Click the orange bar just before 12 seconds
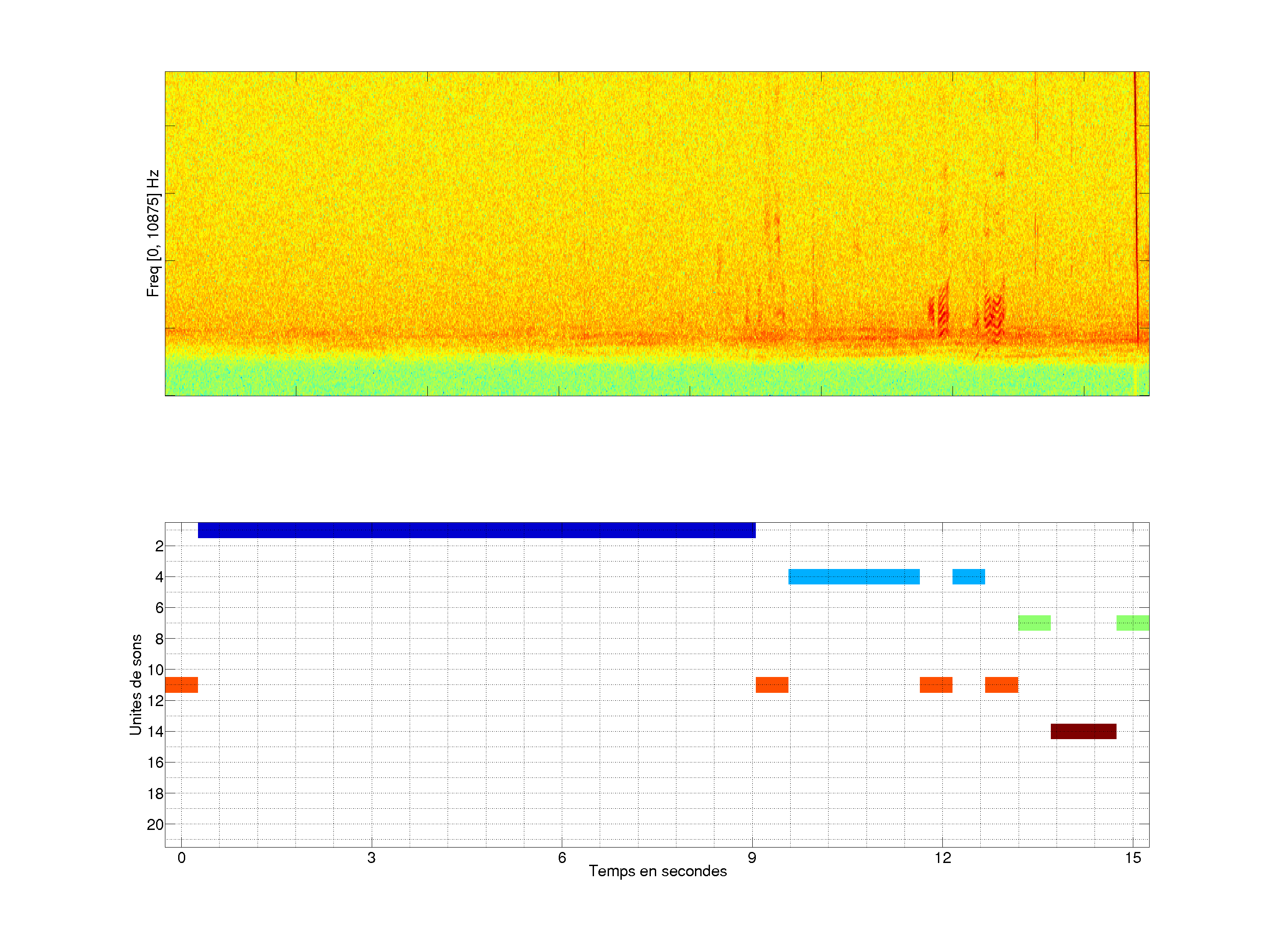This screenshot has width=1270, height=952. 936,684
